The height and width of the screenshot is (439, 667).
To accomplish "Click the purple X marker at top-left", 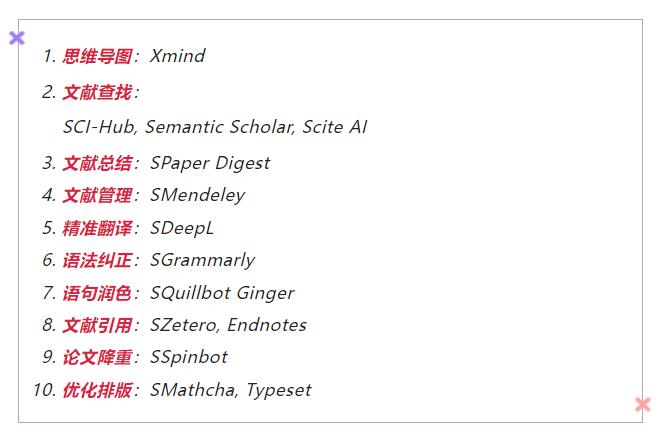I will [x=17, y=38].
